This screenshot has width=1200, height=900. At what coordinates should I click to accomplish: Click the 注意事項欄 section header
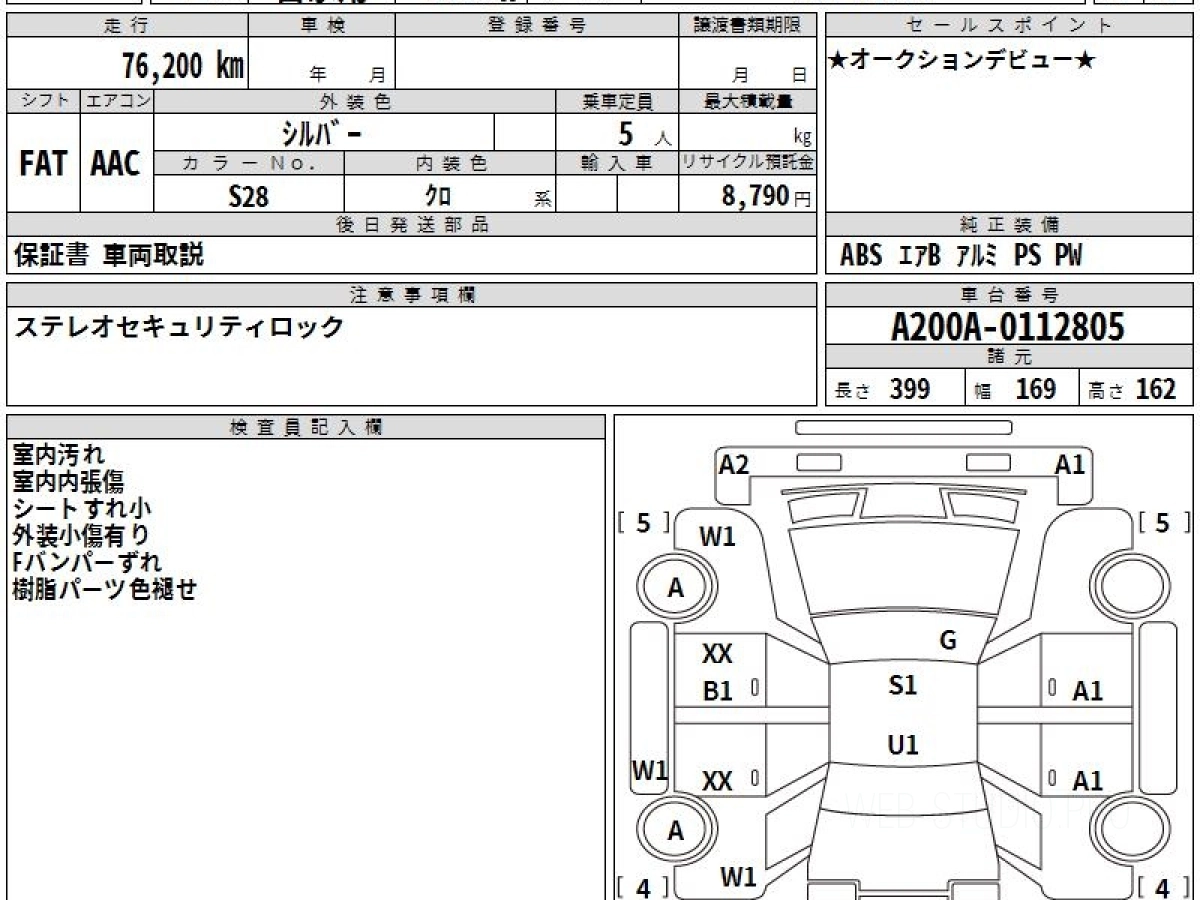[x=411, y=295]
